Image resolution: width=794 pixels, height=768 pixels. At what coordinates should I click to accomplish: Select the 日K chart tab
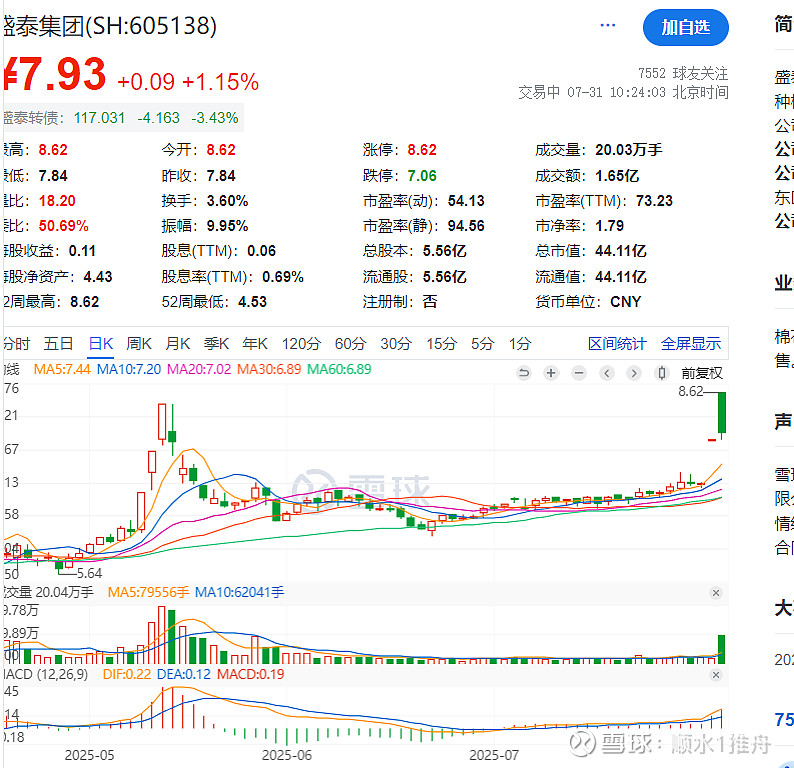[101, 344]
